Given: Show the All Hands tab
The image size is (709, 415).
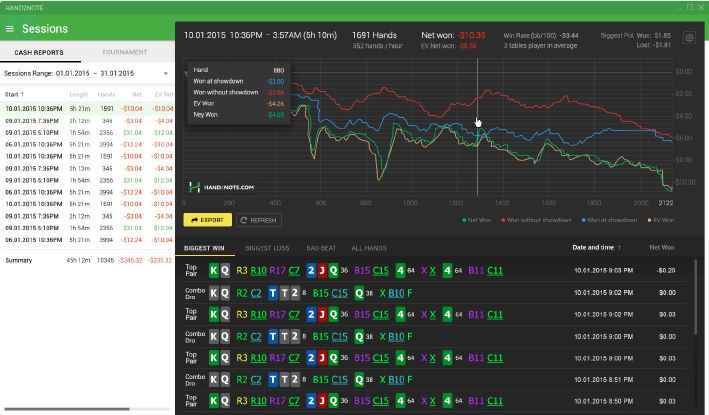Looking at the screenshot, I should [x=368, y=247].
